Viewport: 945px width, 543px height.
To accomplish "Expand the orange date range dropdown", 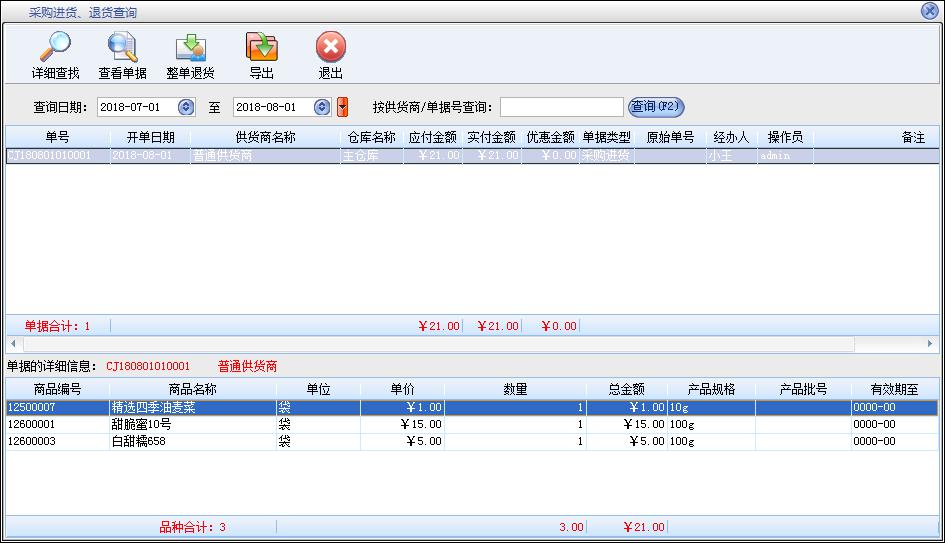I will pos(342,107).
